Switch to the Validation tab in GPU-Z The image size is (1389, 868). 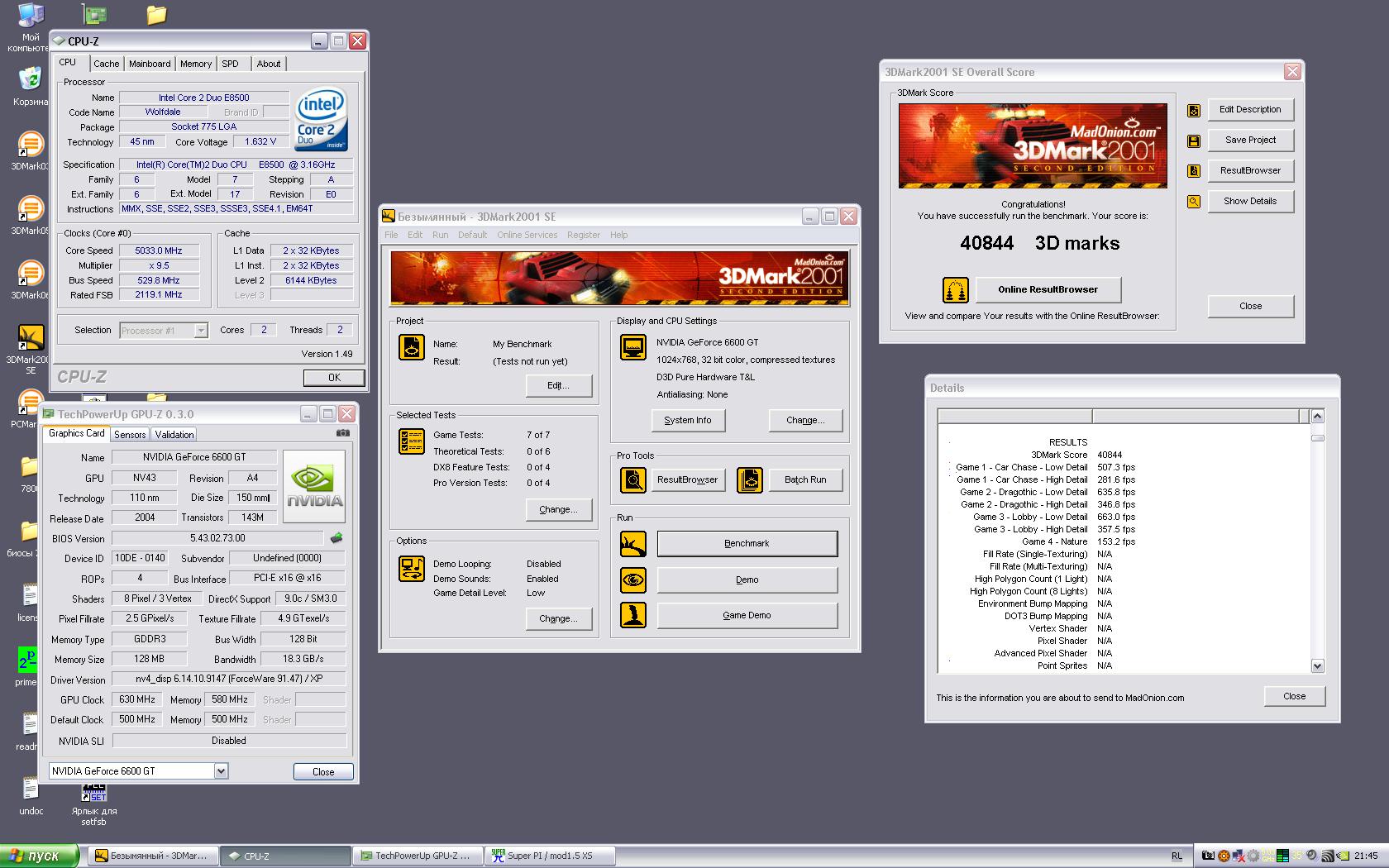[x=174, y=434]
